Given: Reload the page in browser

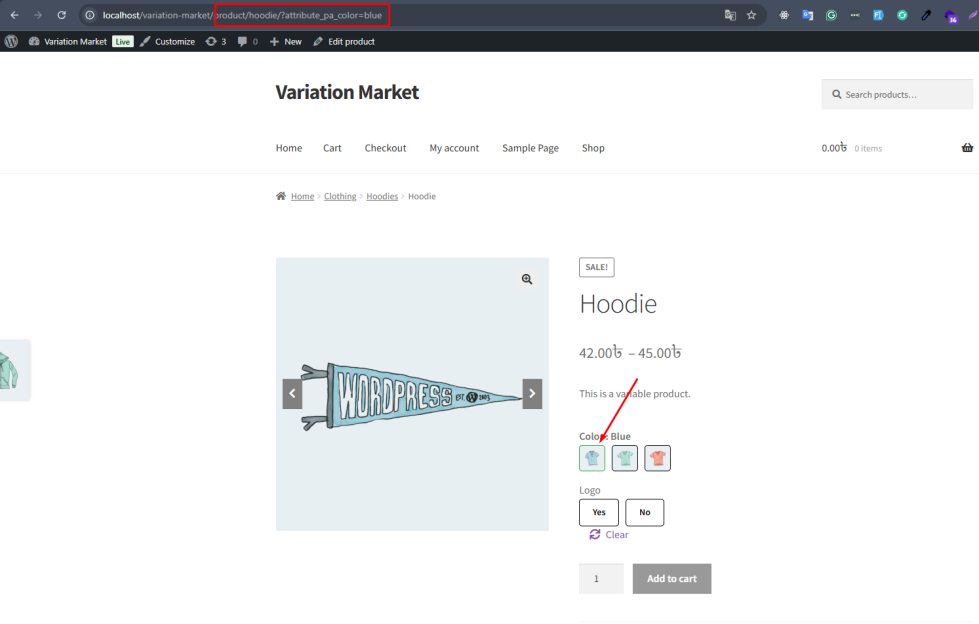Looking at the screenshot, I should [61, 15].
